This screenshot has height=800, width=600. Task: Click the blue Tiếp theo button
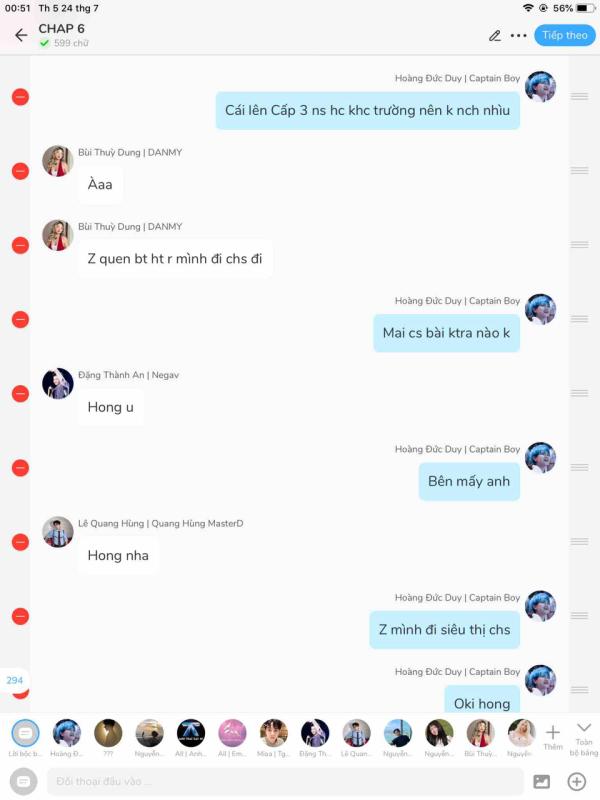(x=564, y=35)
